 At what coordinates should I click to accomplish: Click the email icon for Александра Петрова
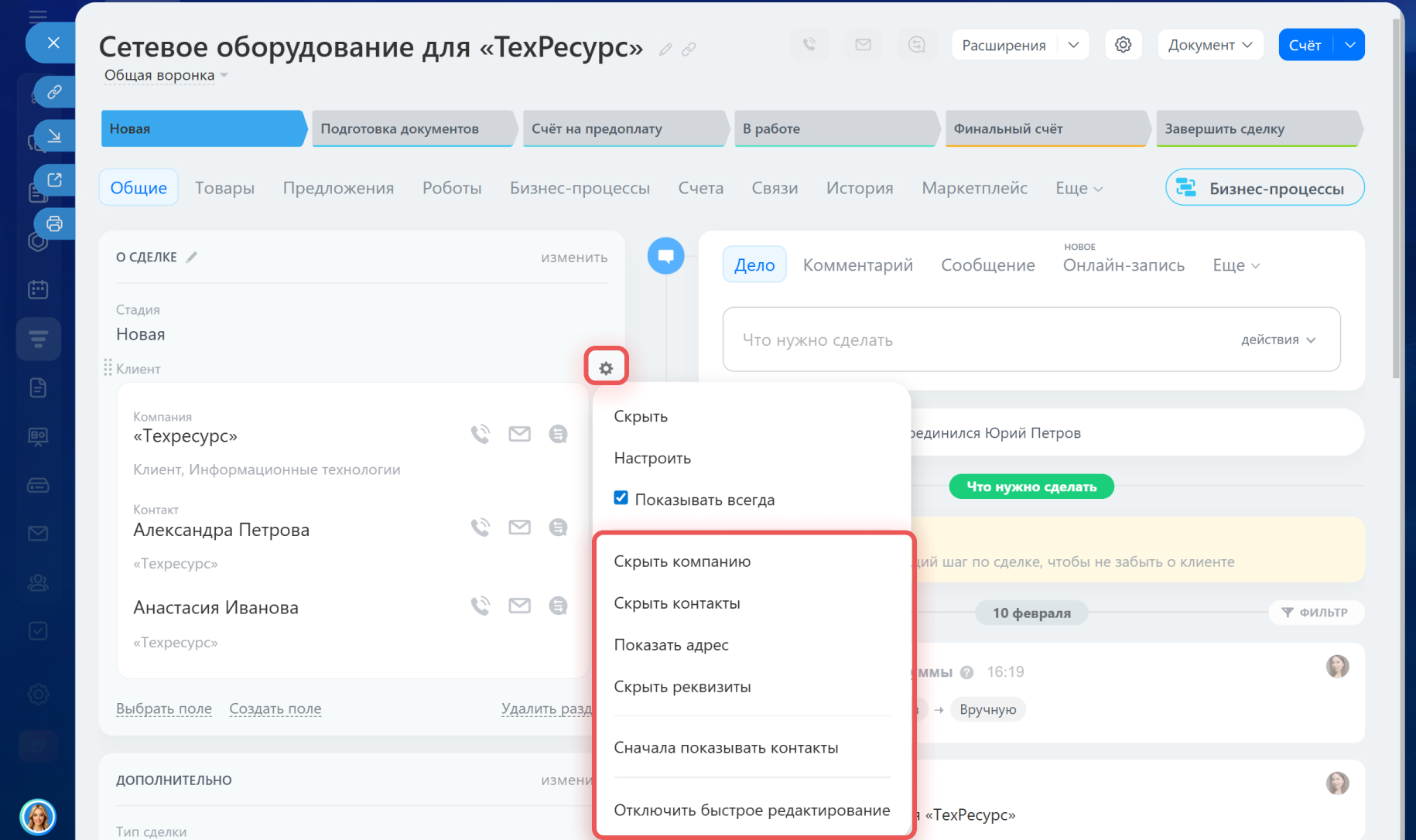pos(519,528)
